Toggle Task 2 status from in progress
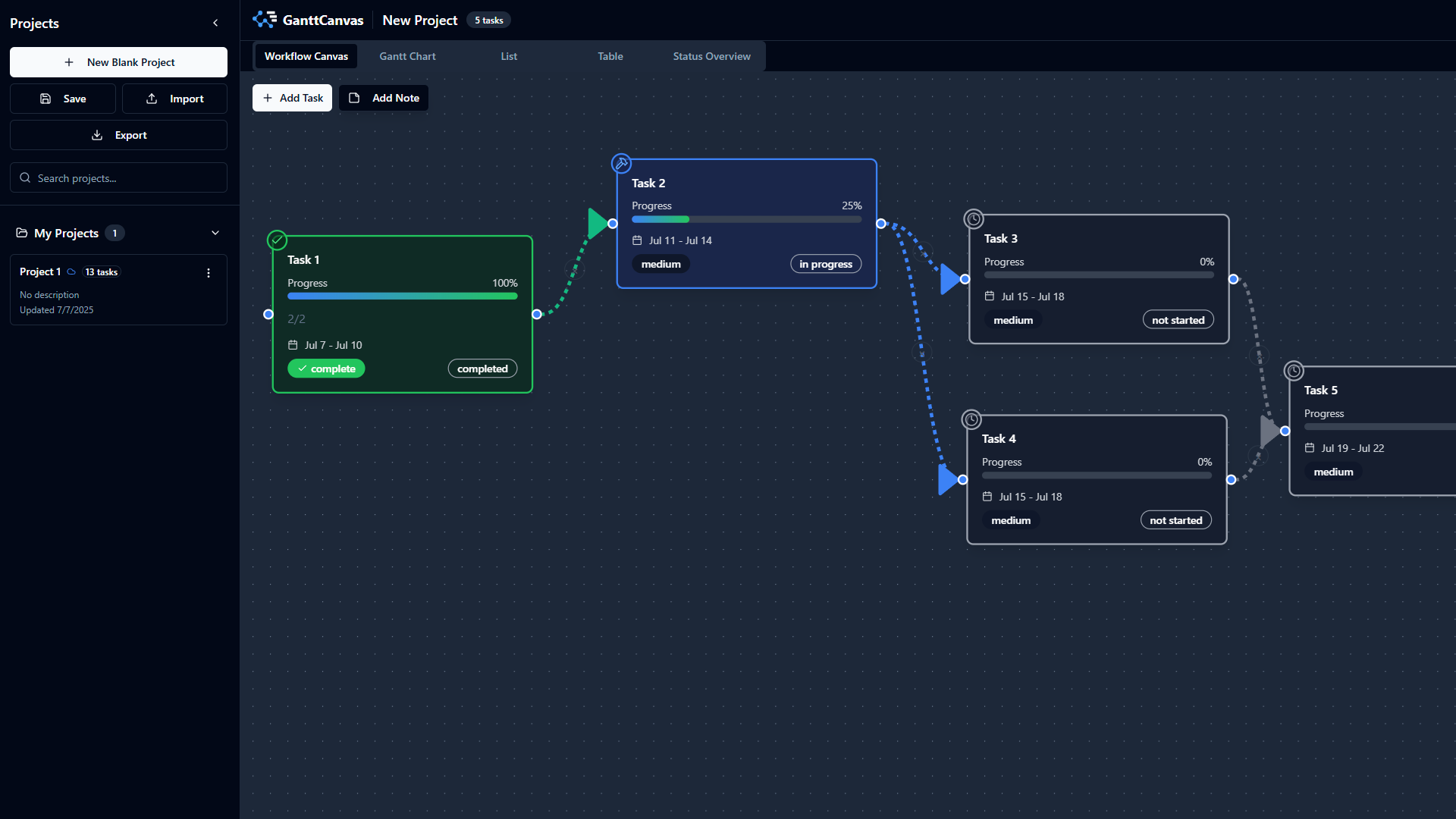This screenshot has height=819, width=1456. (826, 263)
